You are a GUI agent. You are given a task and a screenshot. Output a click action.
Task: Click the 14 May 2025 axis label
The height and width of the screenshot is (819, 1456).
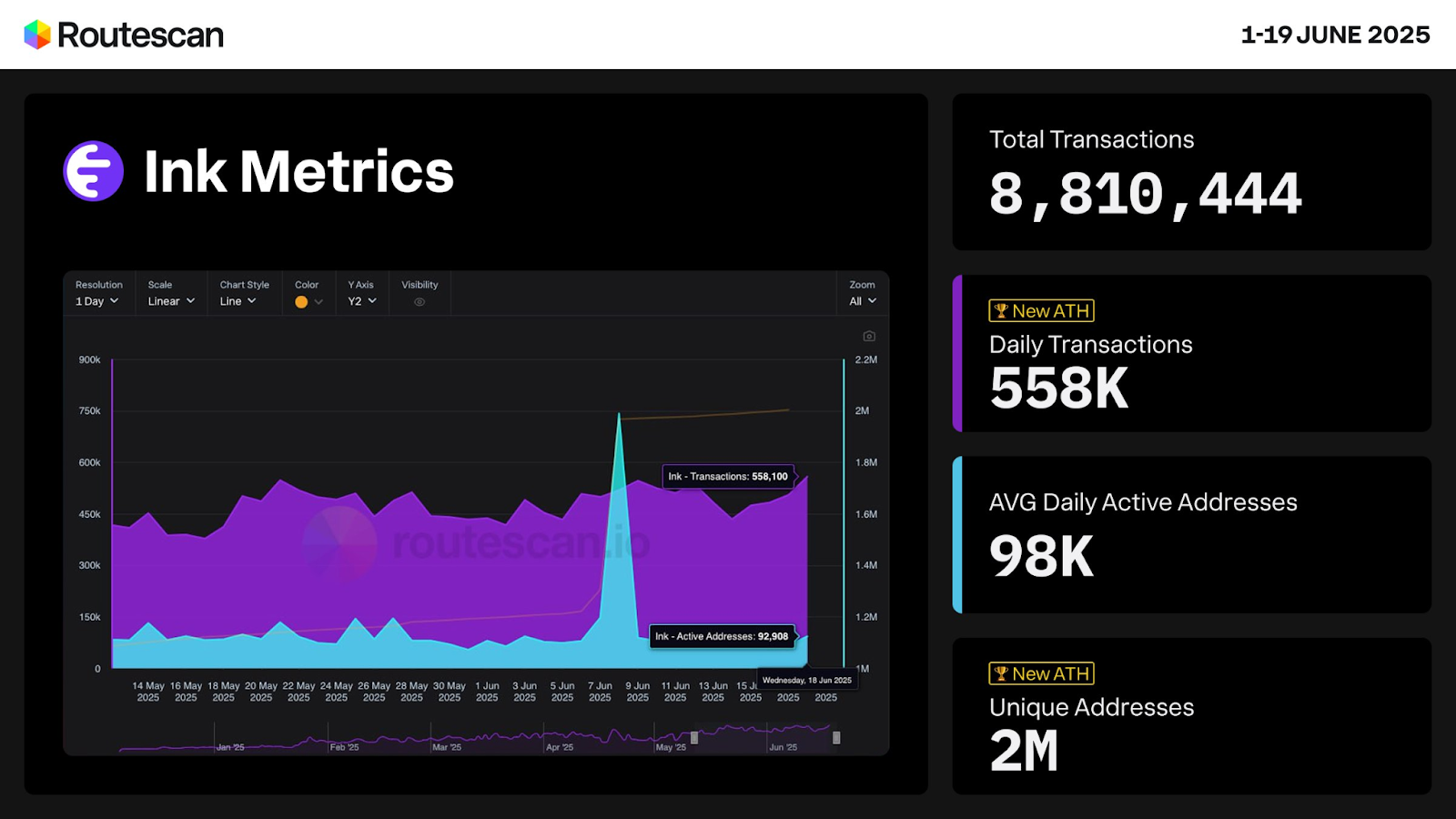point(148,692)
